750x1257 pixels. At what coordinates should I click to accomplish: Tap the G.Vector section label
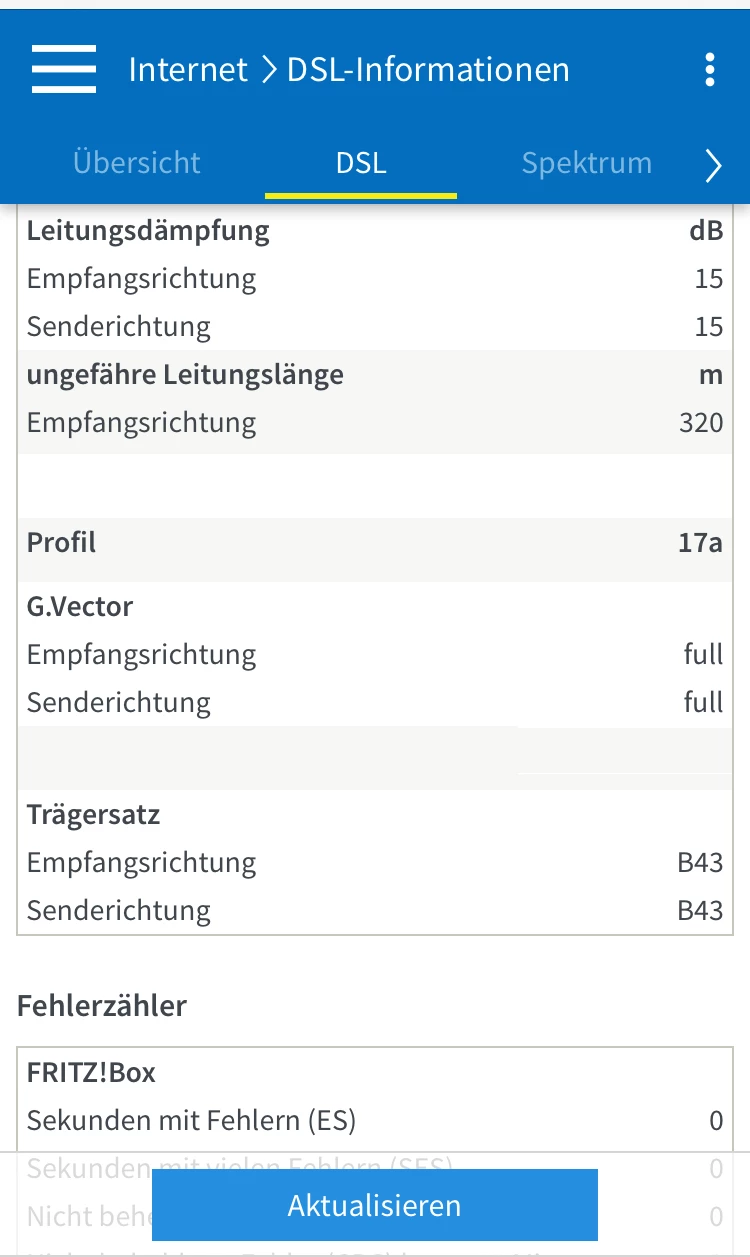click(80, 607)
